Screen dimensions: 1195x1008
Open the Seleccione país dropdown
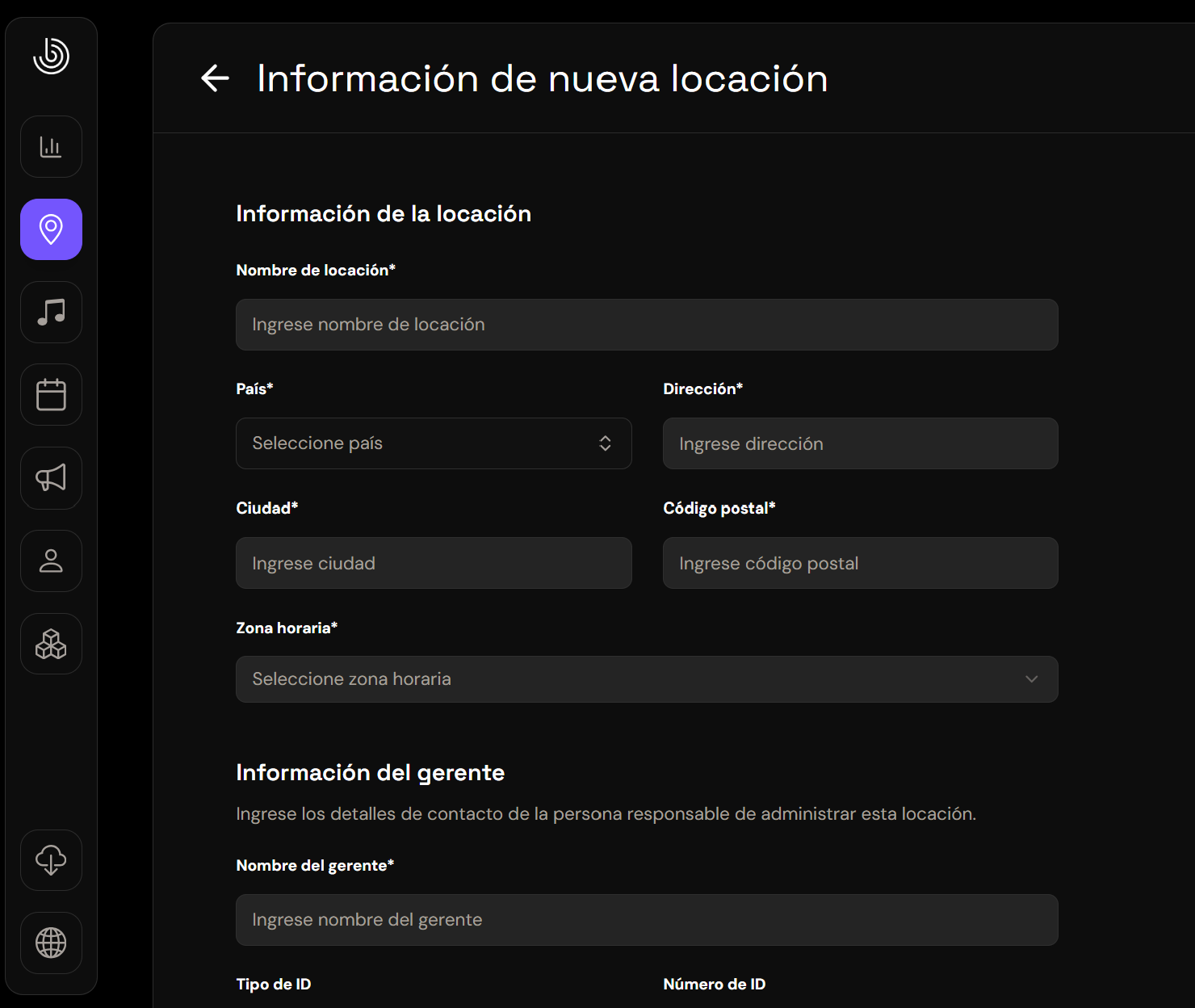coord(434,443)
